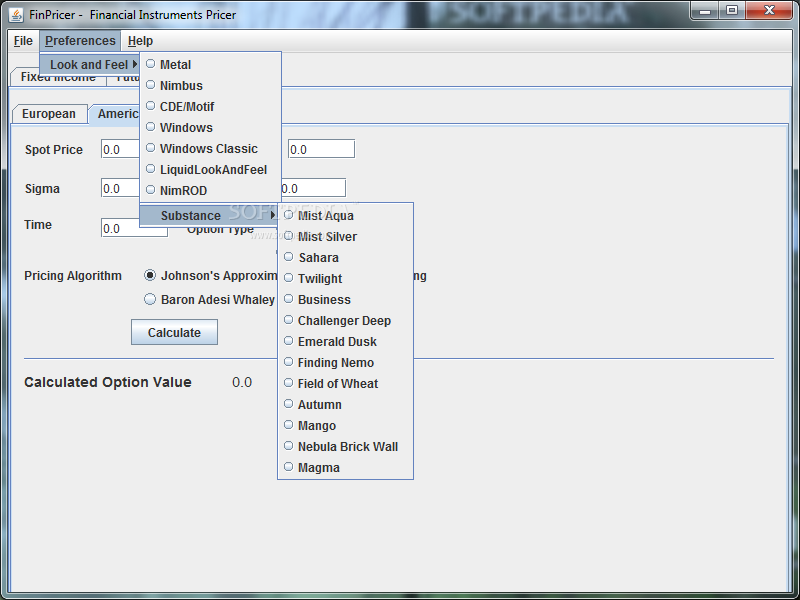
Task: Click the 0.0 field right of Spot Price row
Action: tap(321, 149)
